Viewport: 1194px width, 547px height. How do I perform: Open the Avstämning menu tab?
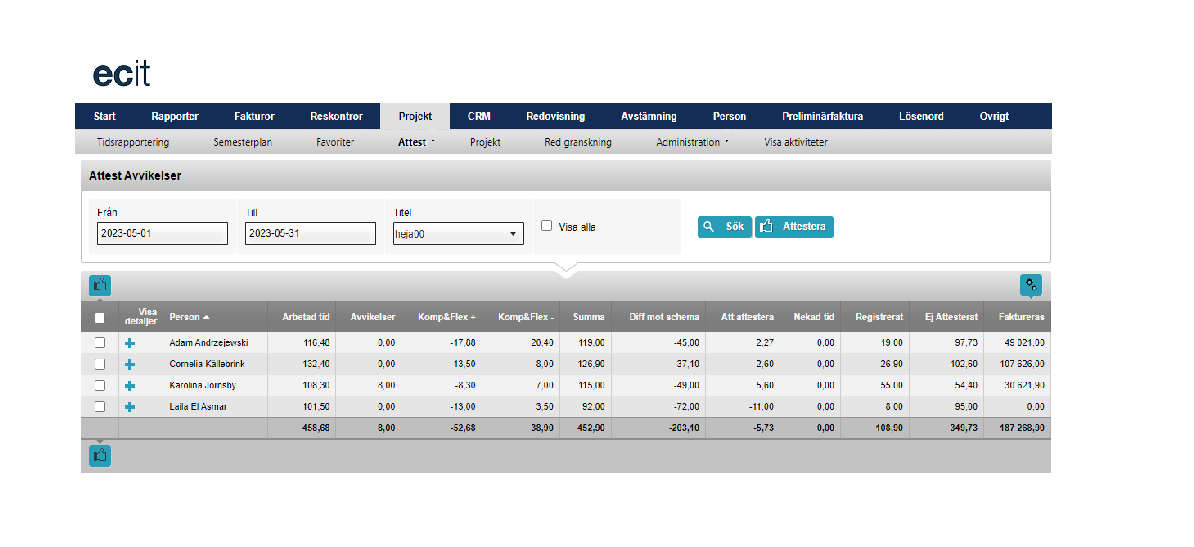(649, 117)
